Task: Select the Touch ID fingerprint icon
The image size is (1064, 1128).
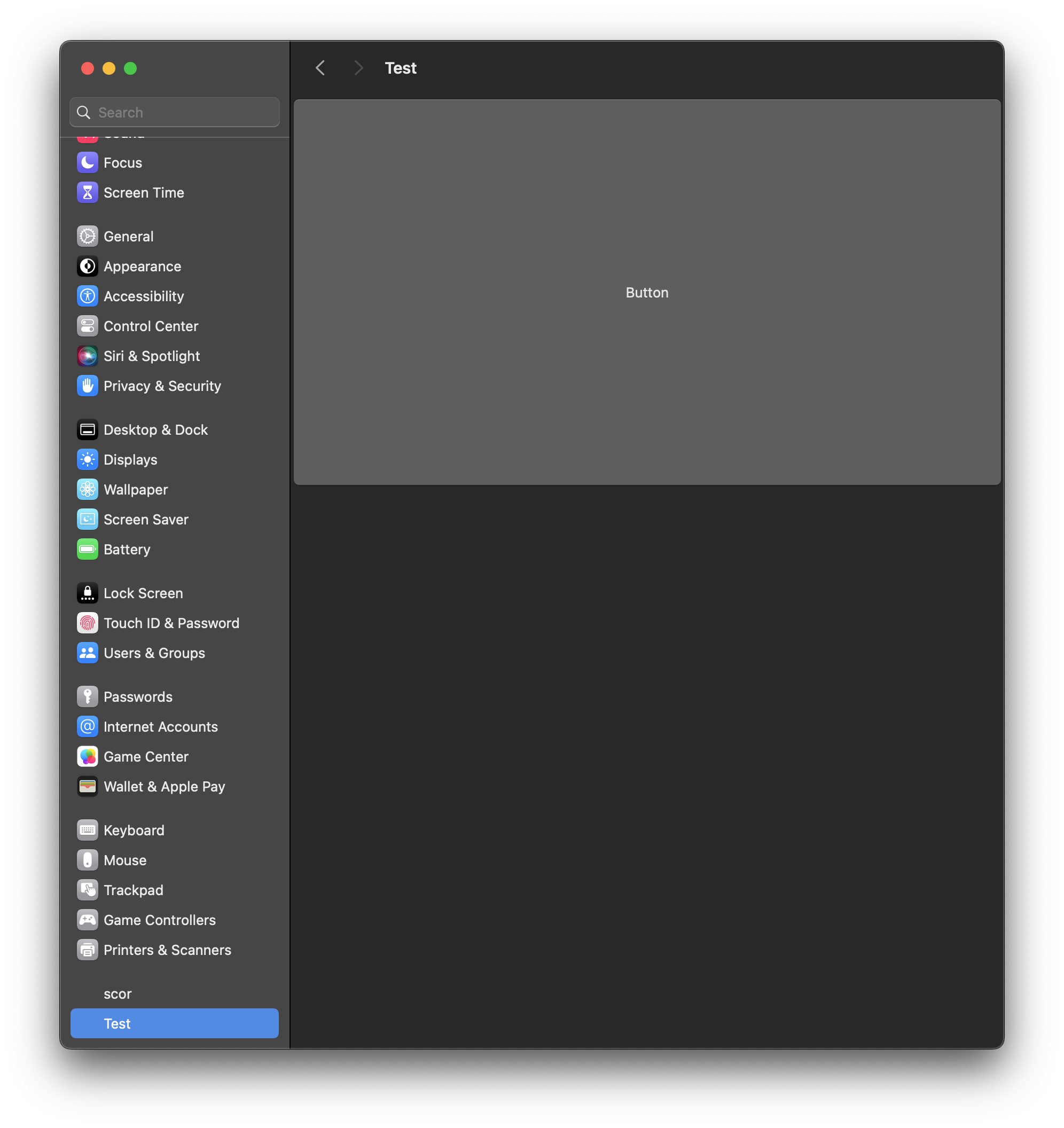Action: 88,623
